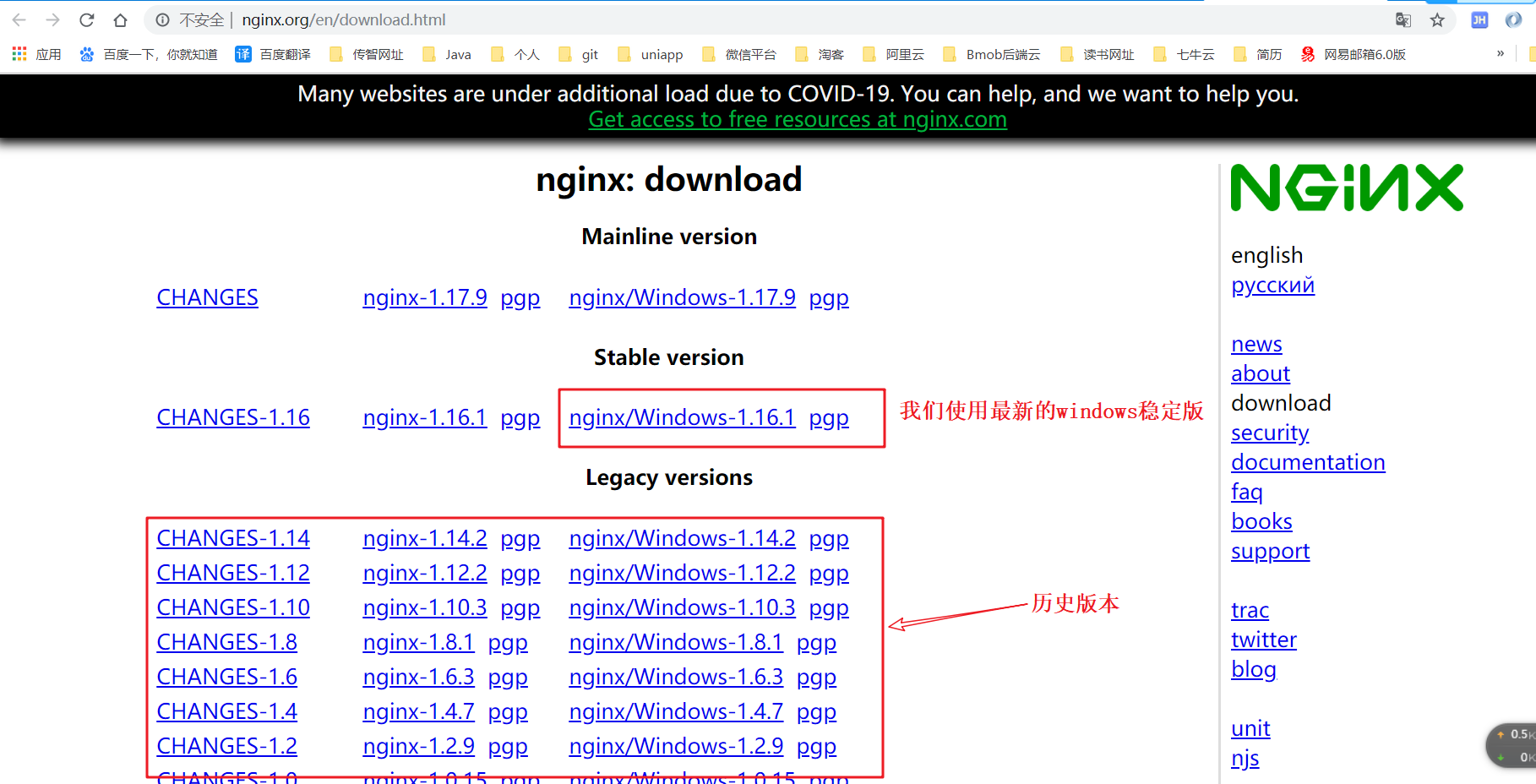Download nginx-1.17.9 source
The height and width of the screenshot is (784, 1536).
tap(425, 297)
